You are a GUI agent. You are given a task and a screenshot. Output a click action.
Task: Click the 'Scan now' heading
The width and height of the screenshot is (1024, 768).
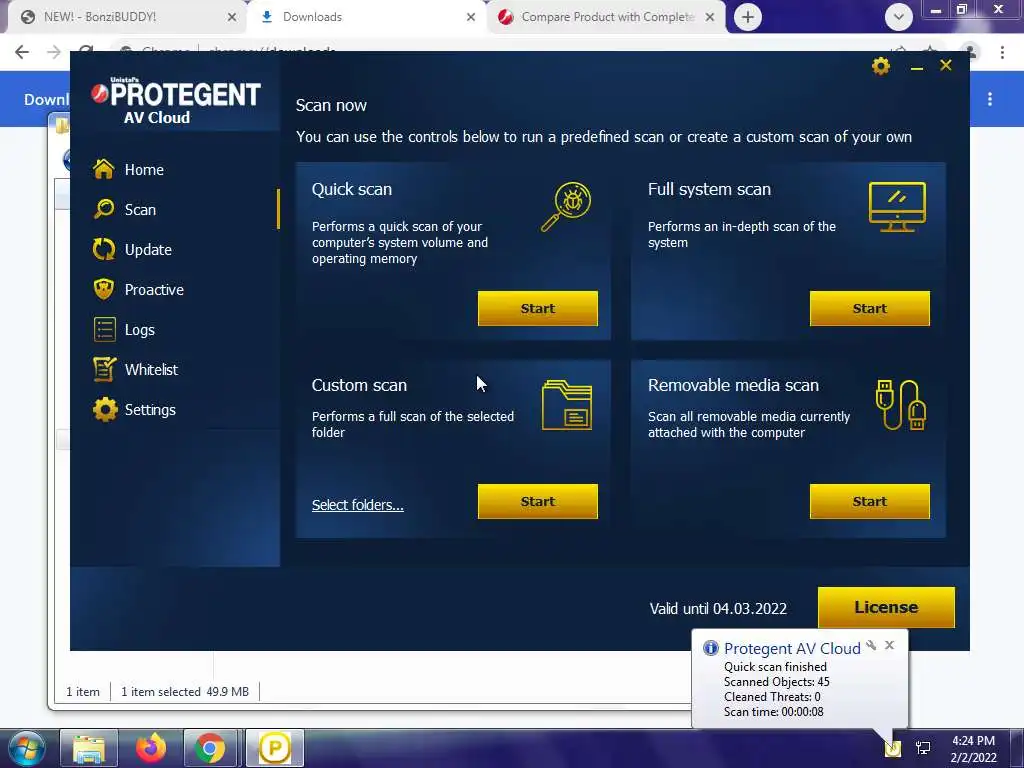point(331,105)
